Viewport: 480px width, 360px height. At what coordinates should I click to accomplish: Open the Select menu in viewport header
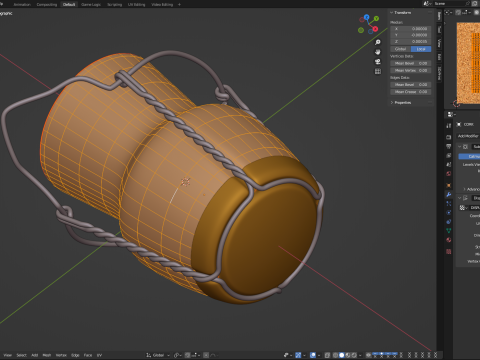(21, 355)
